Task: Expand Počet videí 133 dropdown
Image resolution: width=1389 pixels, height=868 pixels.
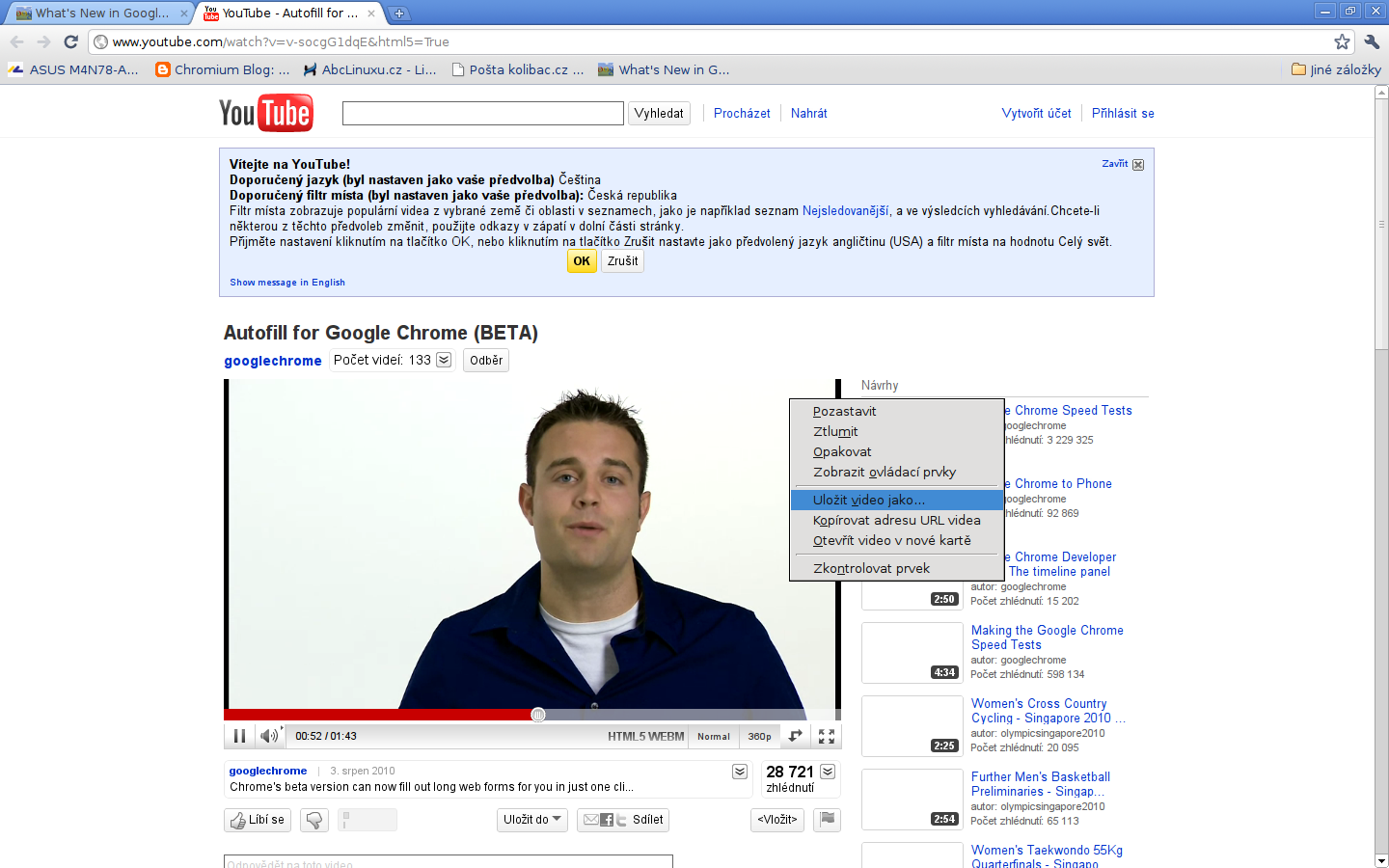Action: pos(444,360)
